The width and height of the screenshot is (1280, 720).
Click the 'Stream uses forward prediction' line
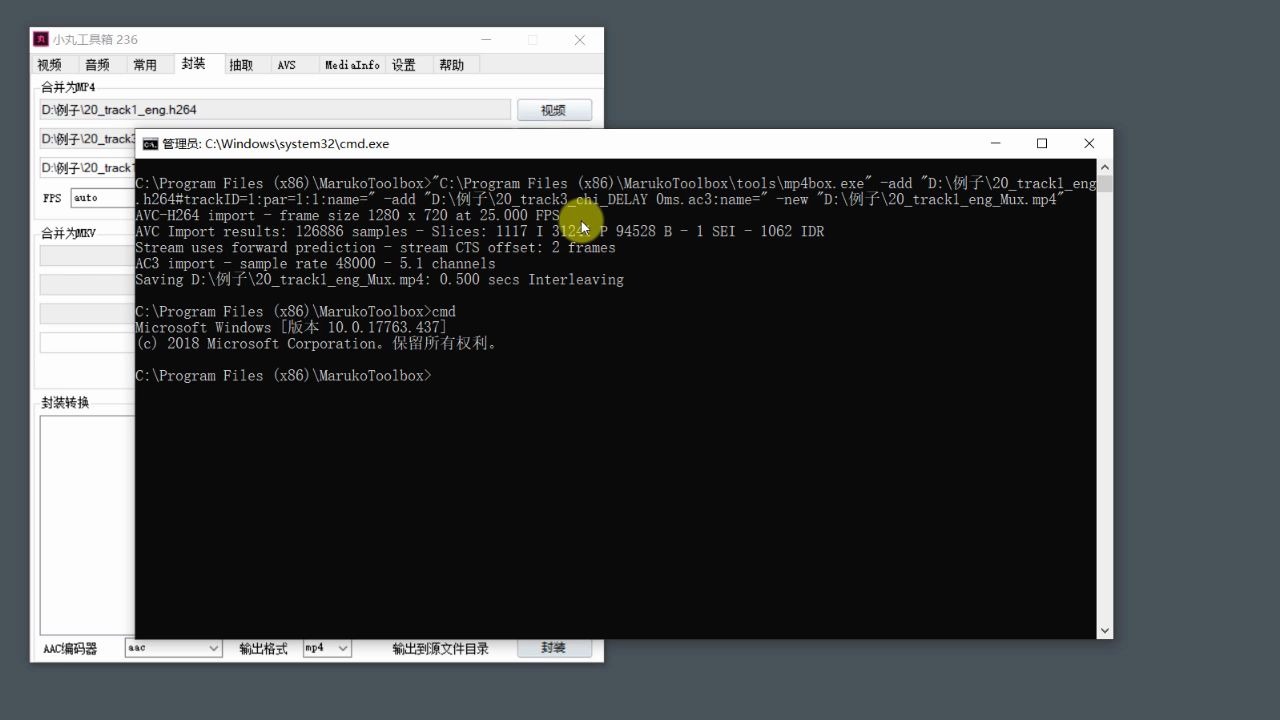(x=375, y=248)
